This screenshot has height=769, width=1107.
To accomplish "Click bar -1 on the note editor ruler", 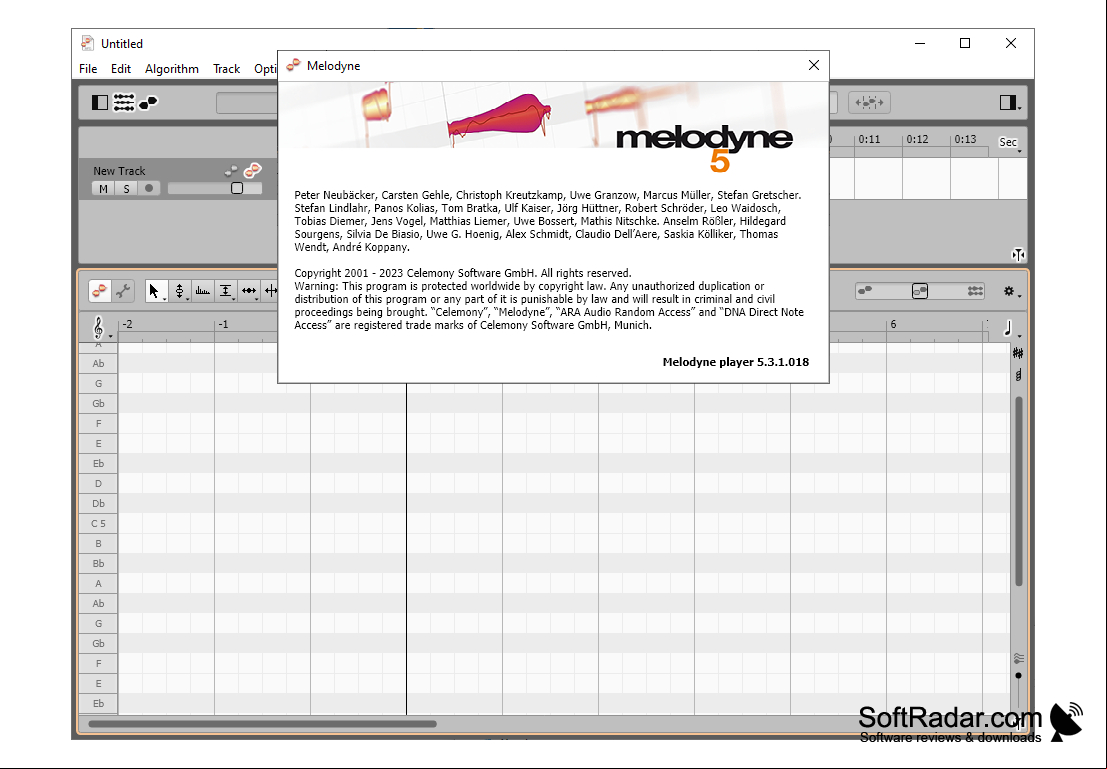I will click(x=223, y=325).
